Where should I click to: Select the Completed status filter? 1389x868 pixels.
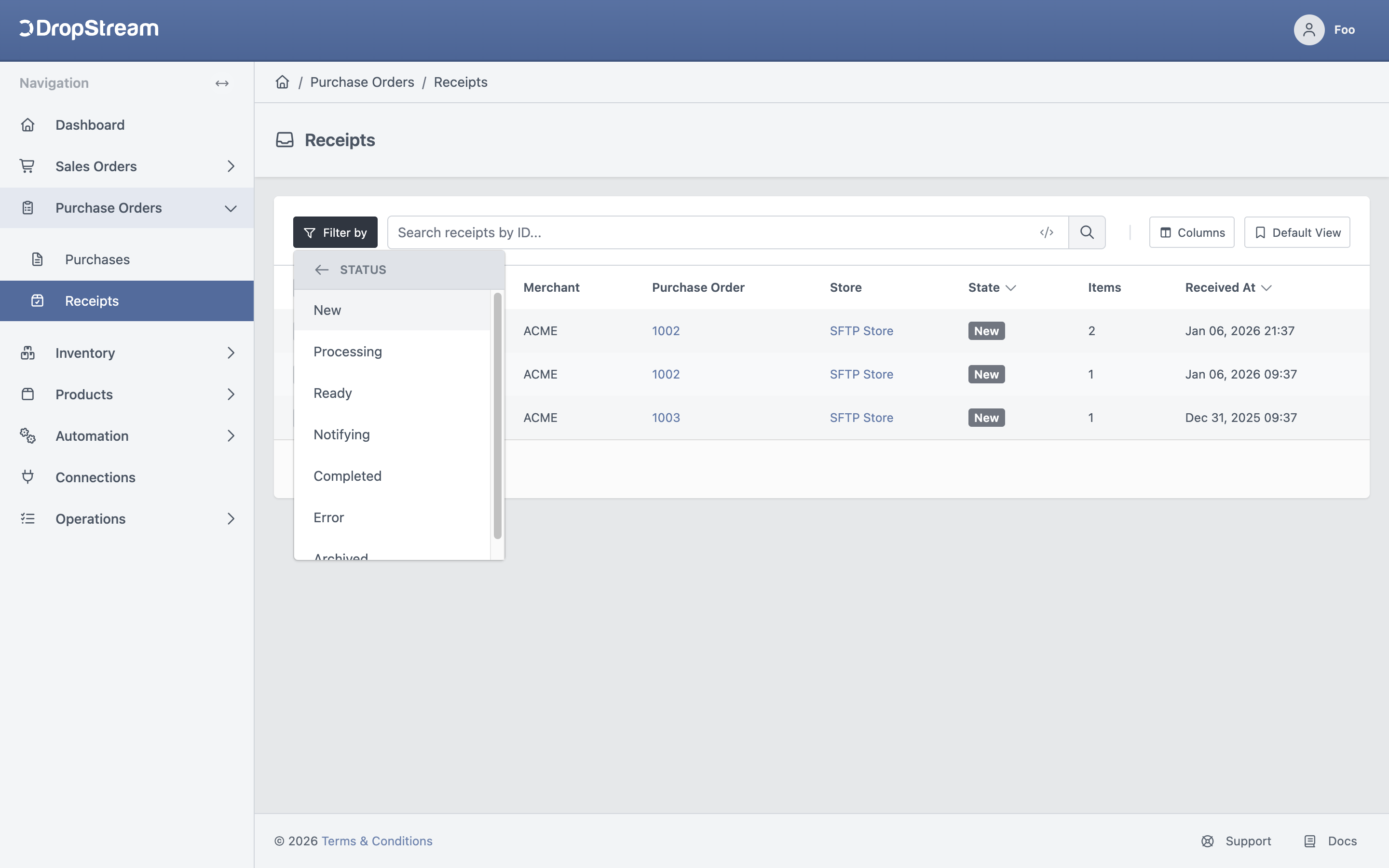tap(393, 476)
